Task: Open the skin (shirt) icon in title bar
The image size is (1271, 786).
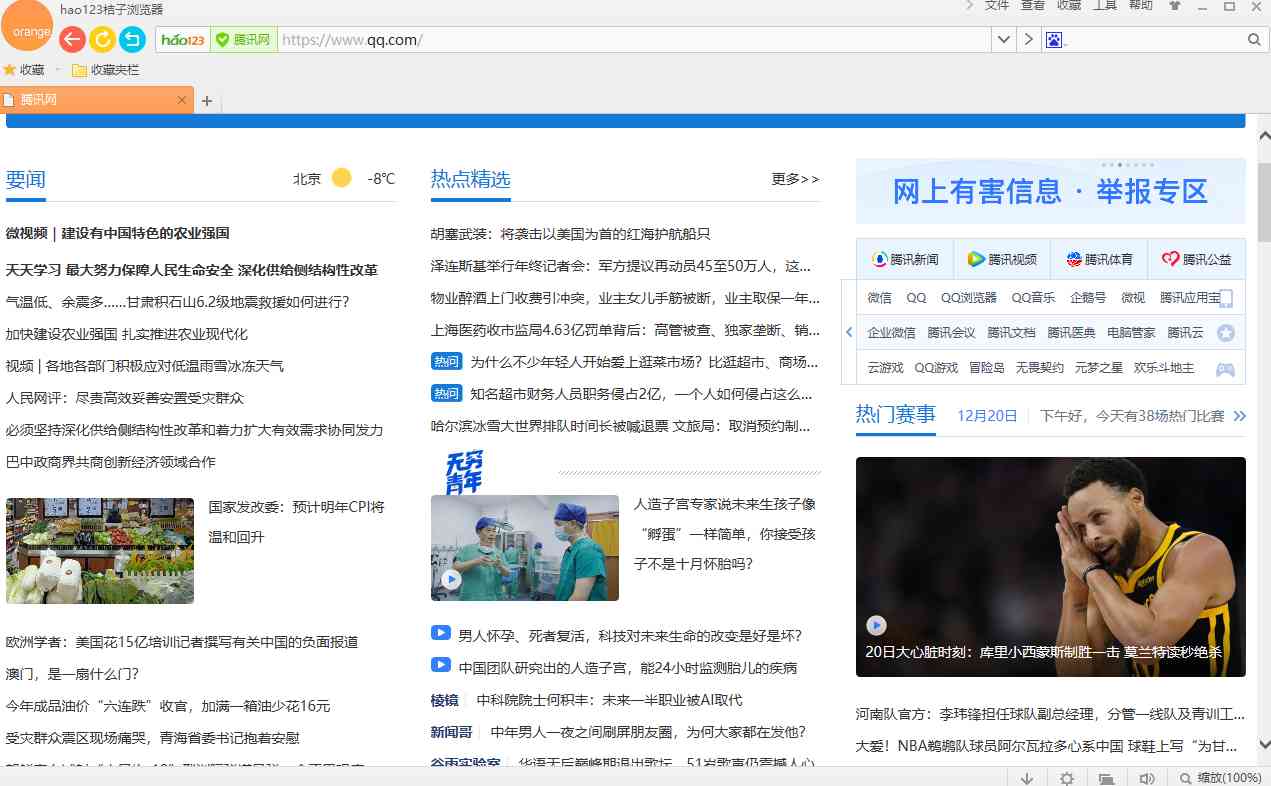Action: (1175, 6)
